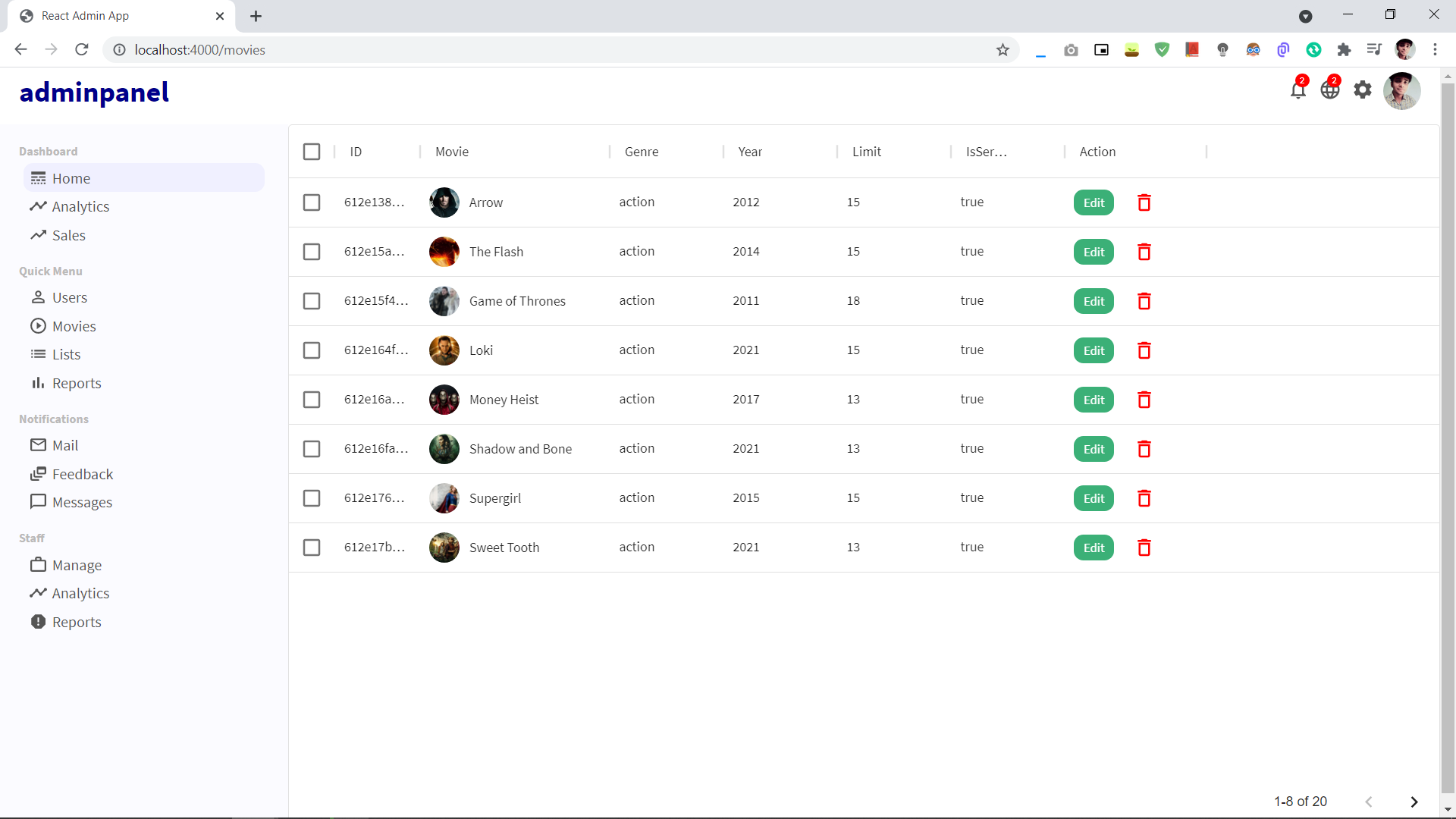1456x819 pixels.
Task: Tick the Supergirl row checkbox
Action: click(x=312, y=498)
